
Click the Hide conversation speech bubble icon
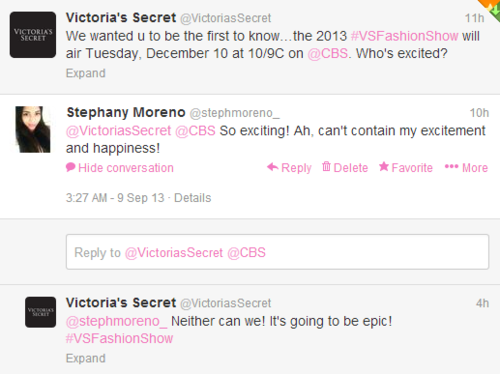[71, 167]
